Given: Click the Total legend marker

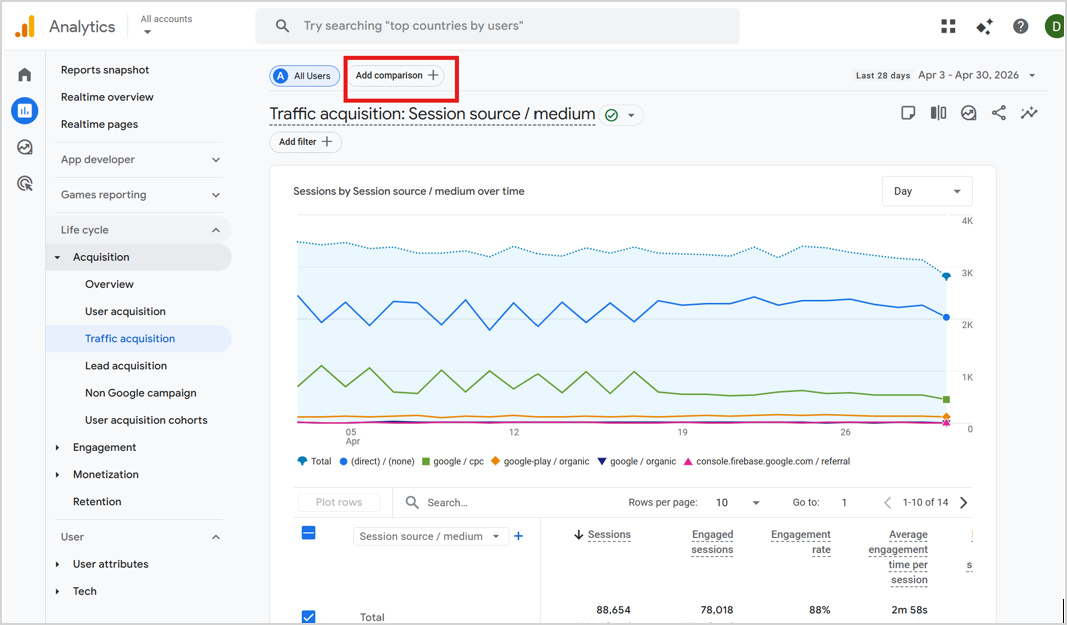Looking at the screenshot, I should tap(302, 461).
